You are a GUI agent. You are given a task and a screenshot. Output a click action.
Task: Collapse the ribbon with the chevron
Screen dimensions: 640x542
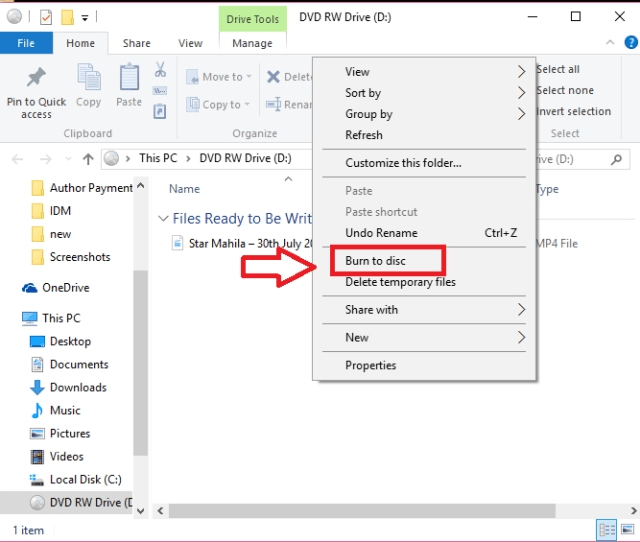(610, 42)
